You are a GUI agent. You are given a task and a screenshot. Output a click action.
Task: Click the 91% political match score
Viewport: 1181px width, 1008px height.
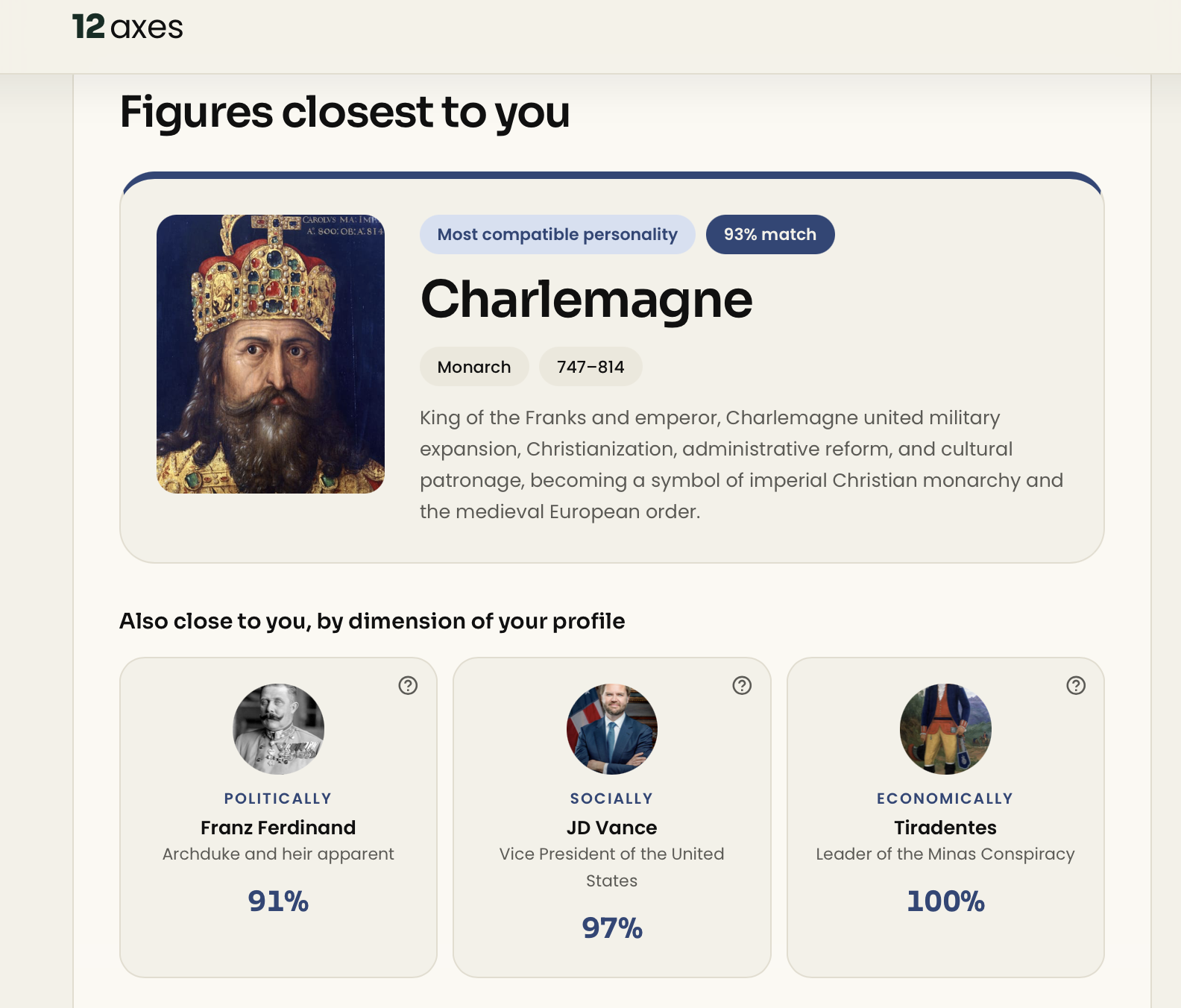pyautogui.click(x=278, y=901)
